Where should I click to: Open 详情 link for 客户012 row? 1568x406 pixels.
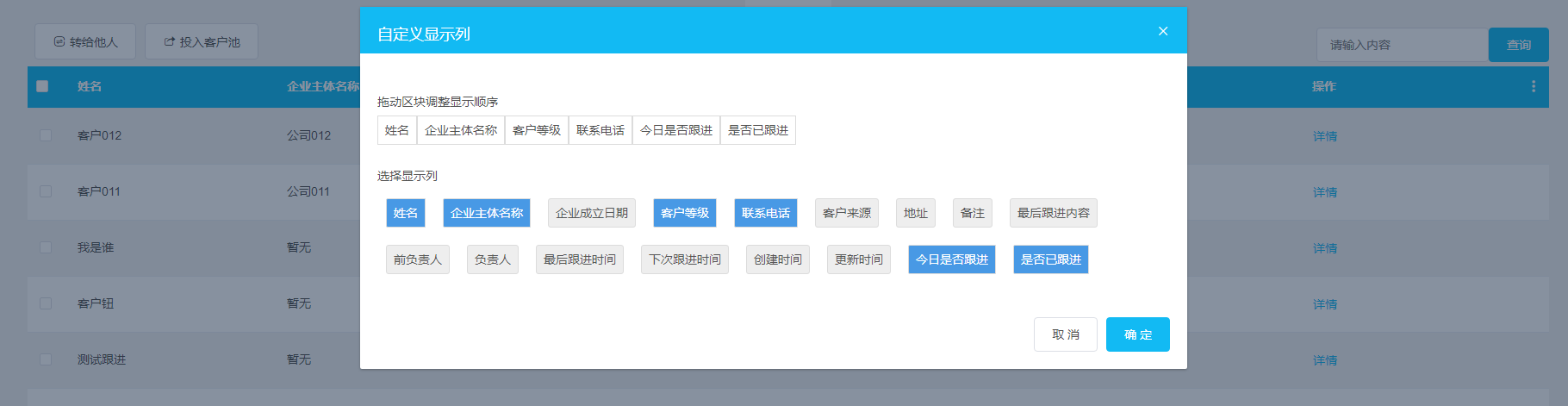pyautogui.click(x=1324, y=136)
